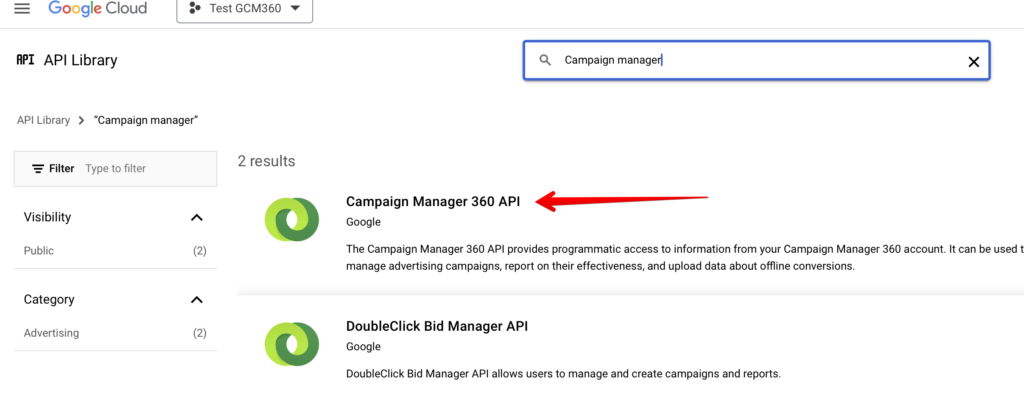Screen dimensions: 1024x402
Task: Type in the 'Type to filter' field
Action: (145, 169)
